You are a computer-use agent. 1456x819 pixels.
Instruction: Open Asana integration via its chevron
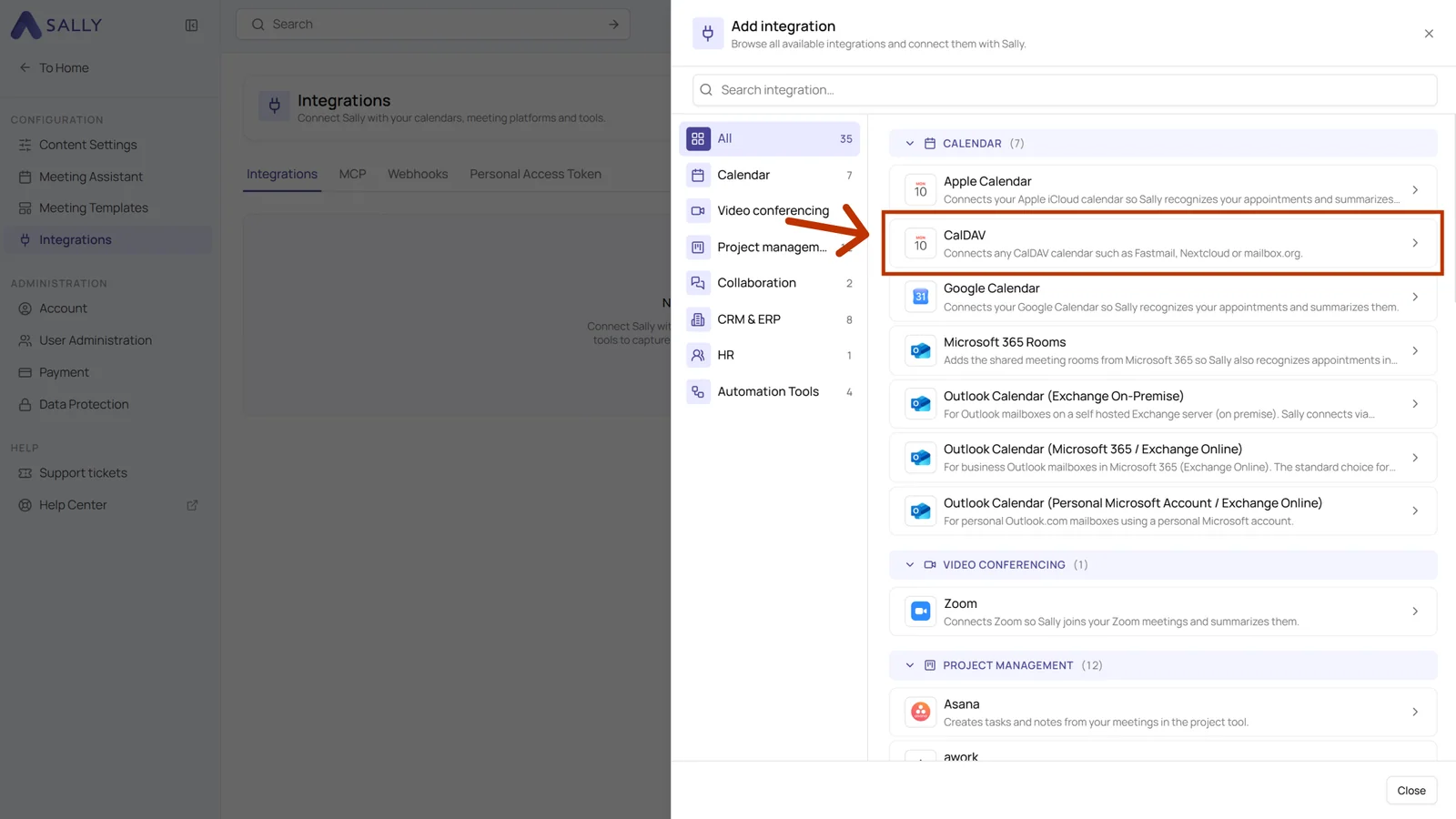pyautogui.click(x=1415, y=712)
